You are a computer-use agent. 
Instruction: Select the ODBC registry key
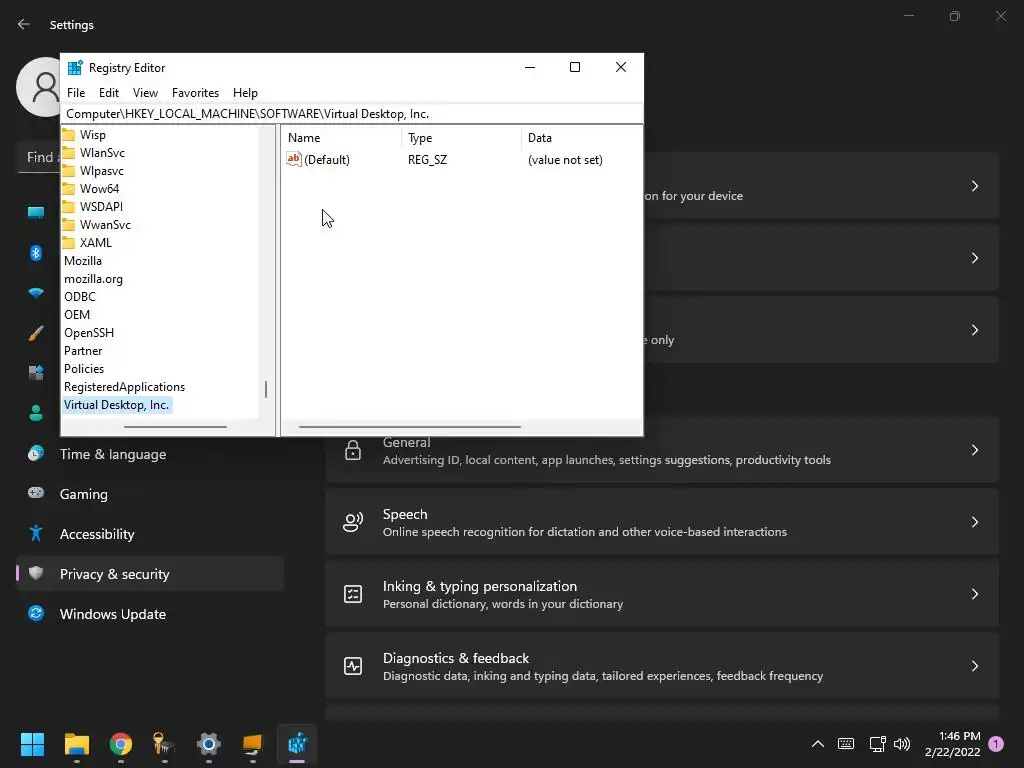pyautogui.click(x=80, y=296)
